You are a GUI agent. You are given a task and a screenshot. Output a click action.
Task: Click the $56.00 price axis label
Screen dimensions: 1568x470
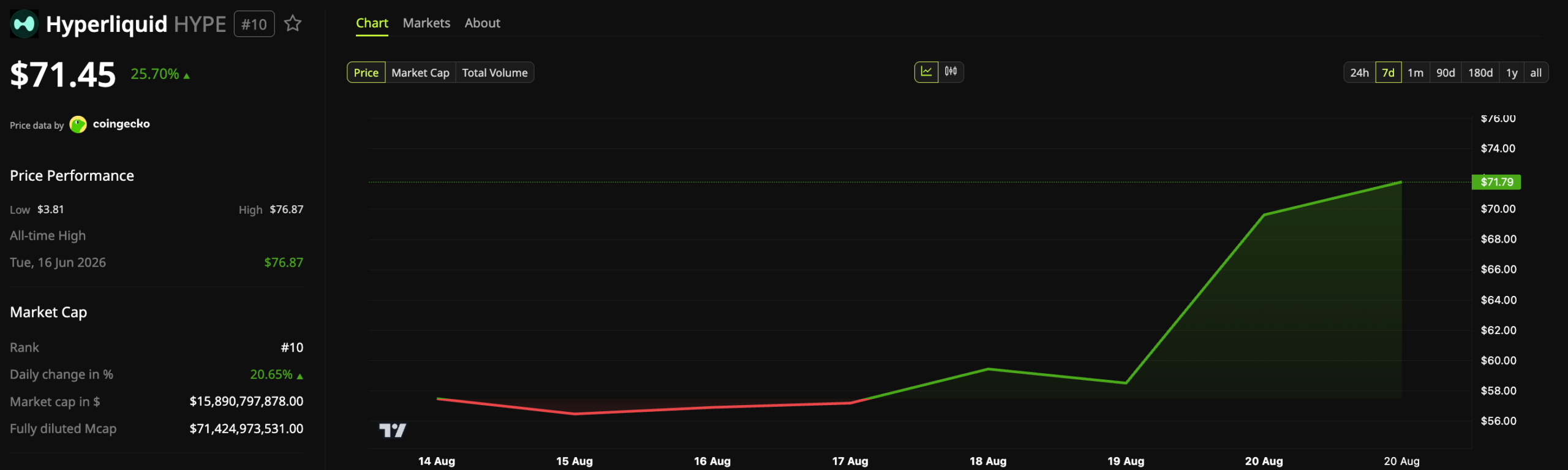tap(1498, 421)
